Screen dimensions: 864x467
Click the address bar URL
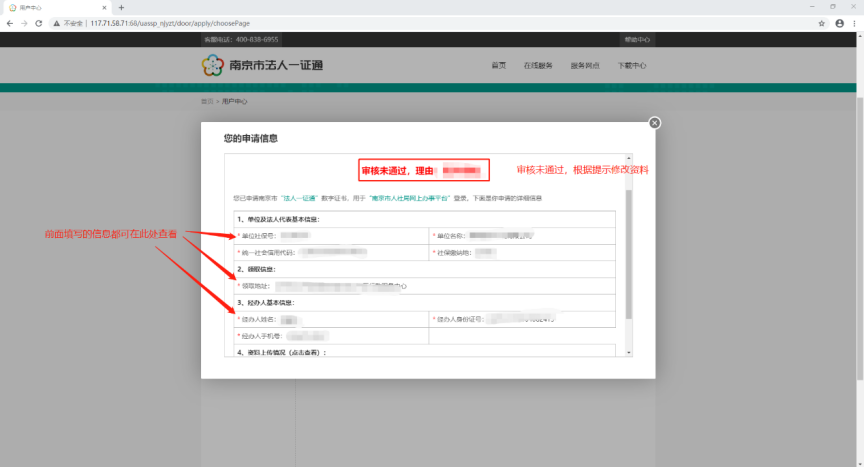point(180,22)
